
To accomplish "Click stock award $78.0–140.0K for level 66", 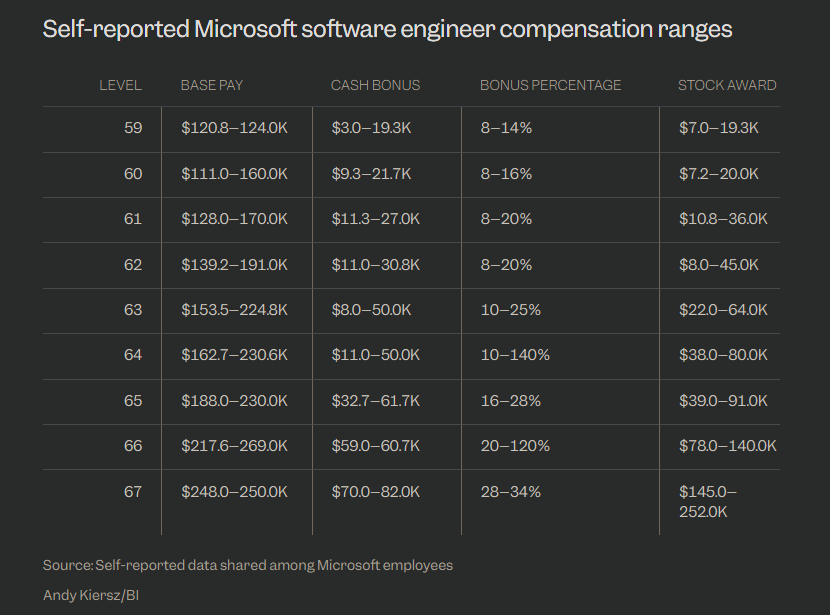I will tap(727, 446).
